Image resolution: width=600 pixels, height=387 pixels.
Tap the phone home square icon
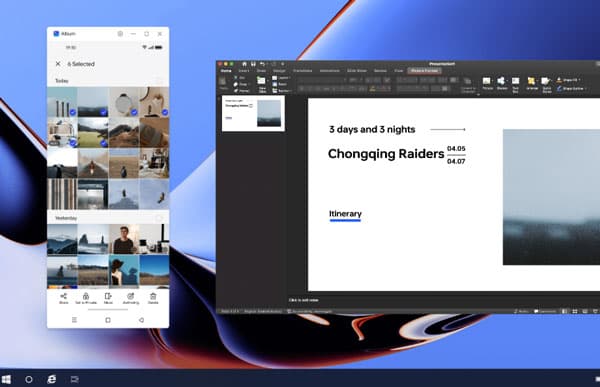pyautogui.click(x=108, y=320)
